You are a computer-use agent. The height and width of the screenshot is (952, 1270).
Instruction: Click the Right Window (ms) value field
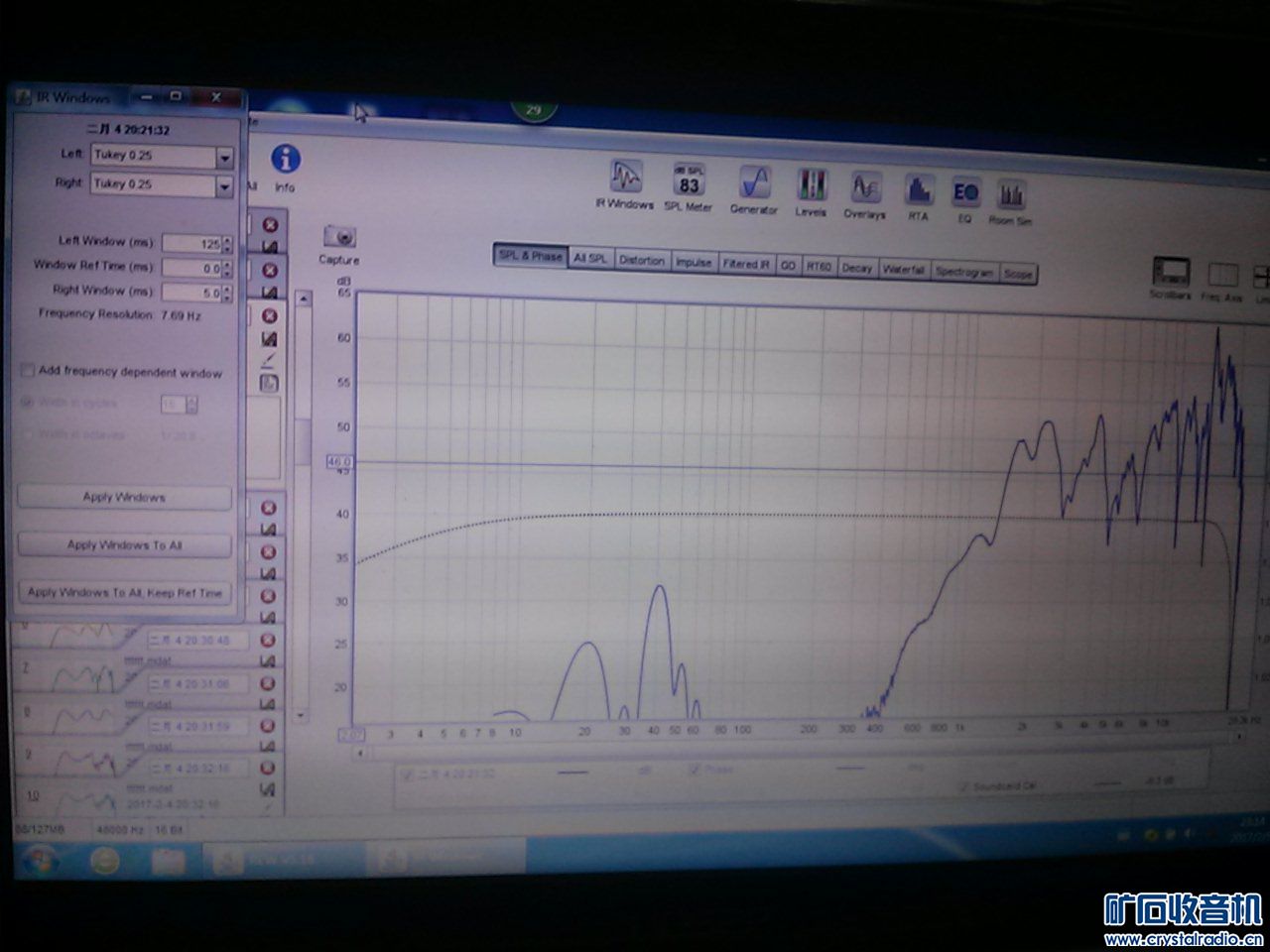click(x=191, y=293)
